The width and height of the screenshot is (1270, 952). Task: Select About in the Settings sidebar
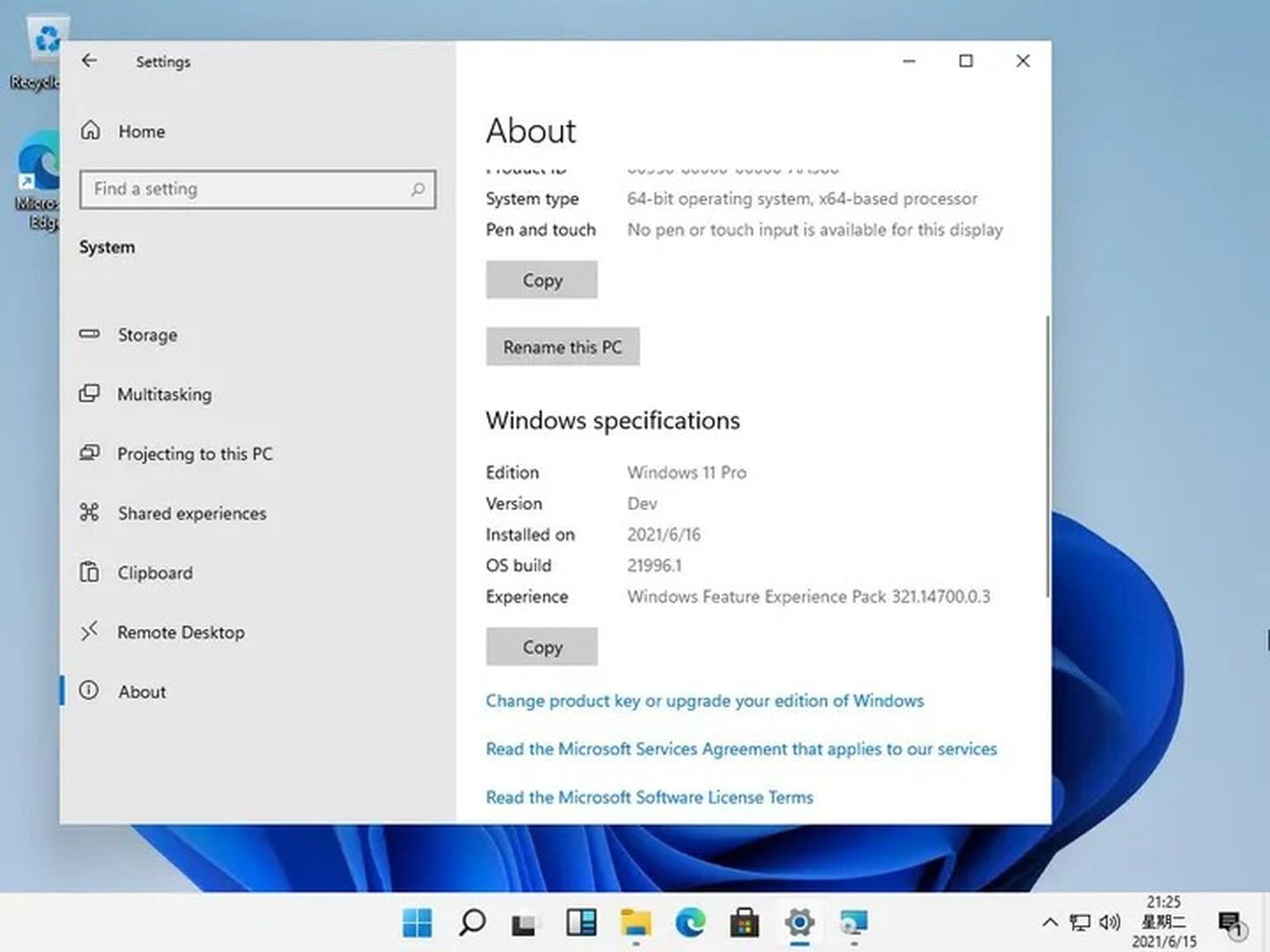click(142, 691)
